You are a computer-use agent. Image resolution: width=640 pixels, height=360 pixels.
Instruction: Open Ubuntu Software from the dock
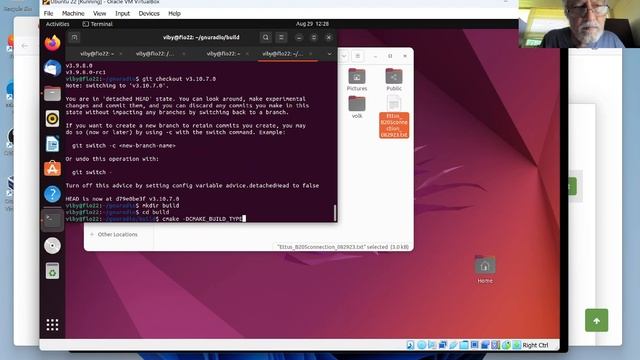click(52, 169)
